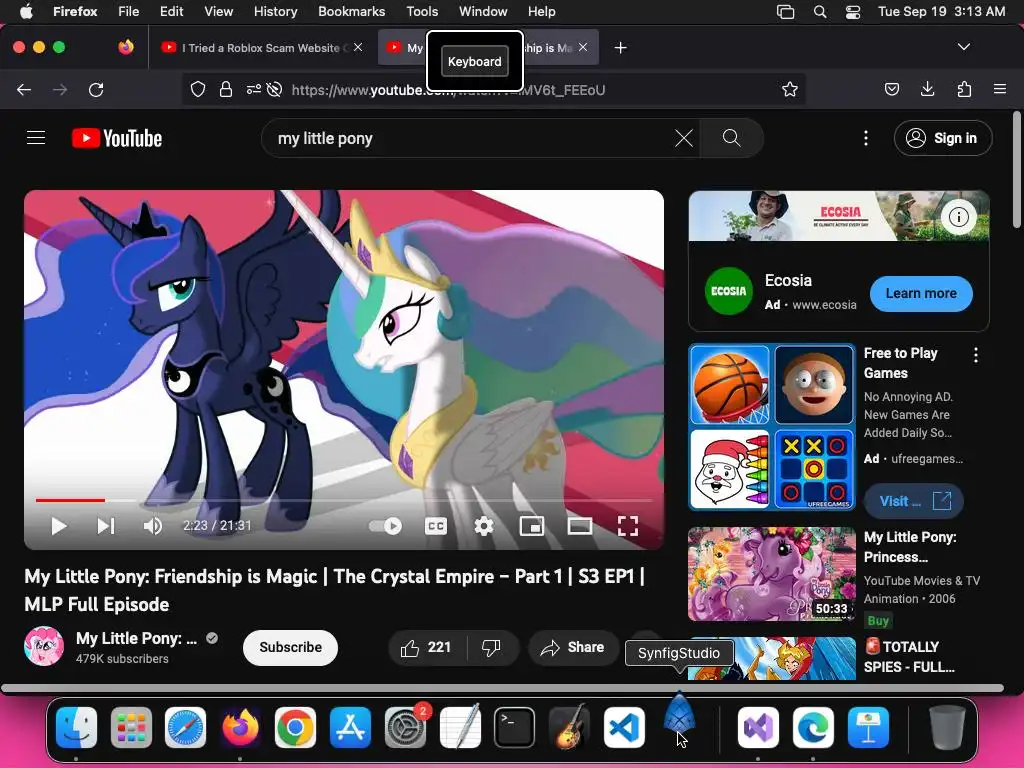Image resolution: width=1024 pixels, height=768 pixels.
Task: Go back to the previous page
Action: pos(24,89)
